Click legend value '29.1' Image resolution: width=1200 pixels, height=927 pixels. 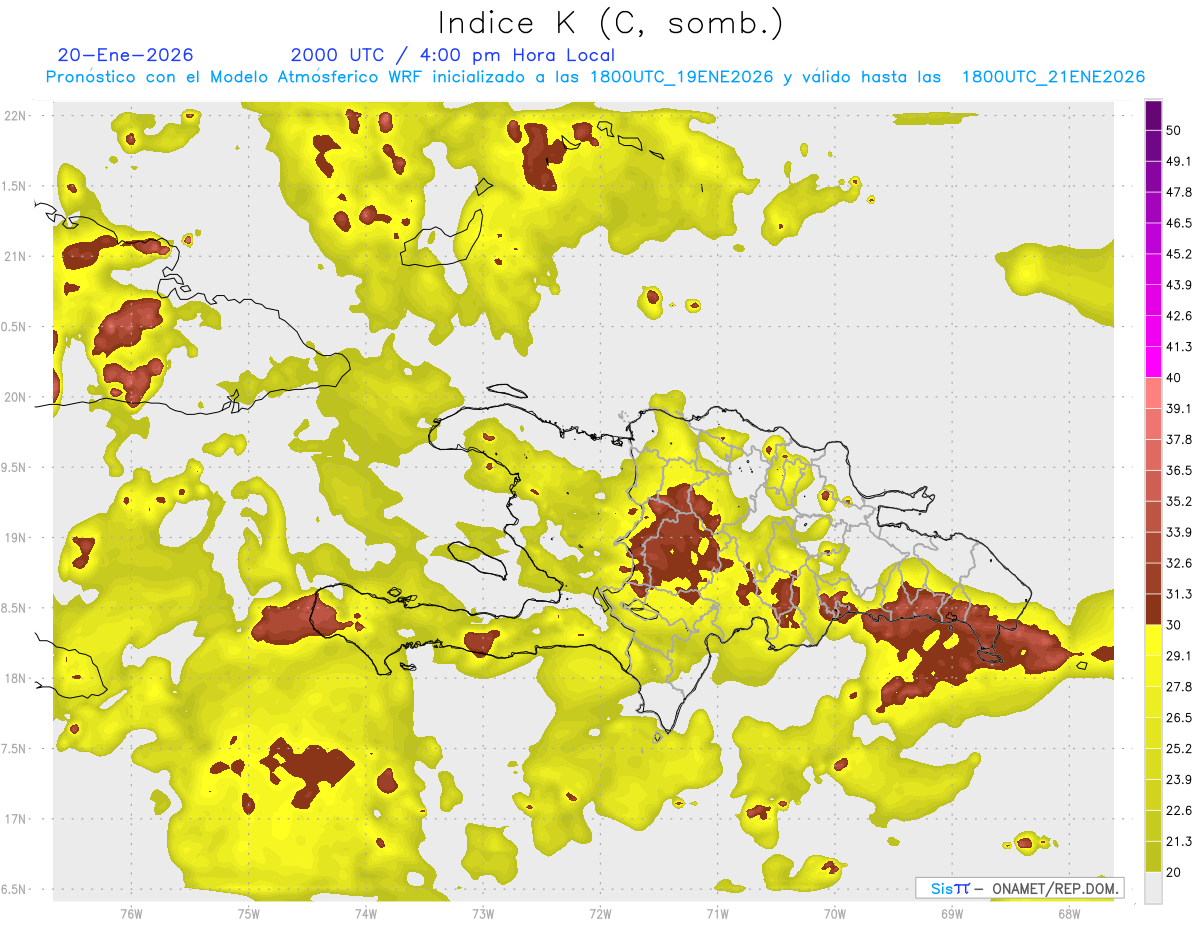pyautogui.click(x=1179, y=656)
